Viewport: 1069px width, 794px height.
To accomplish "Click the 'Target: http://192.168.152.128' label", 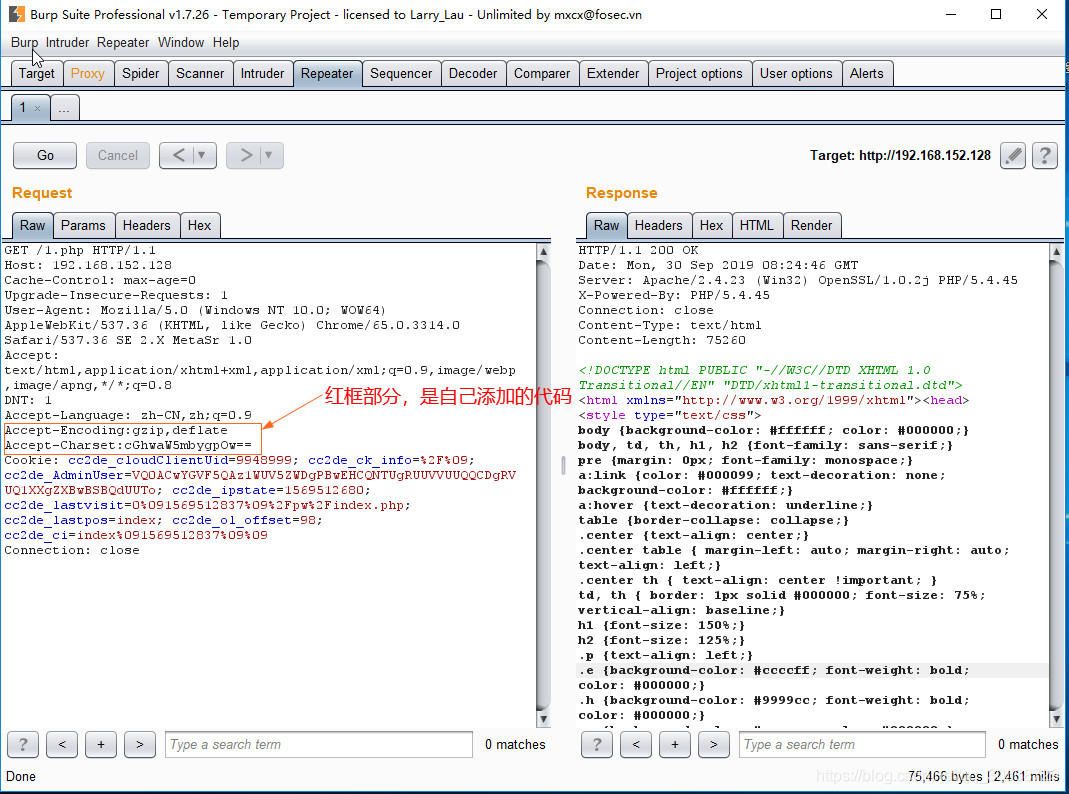I will [x=900, y=155].
